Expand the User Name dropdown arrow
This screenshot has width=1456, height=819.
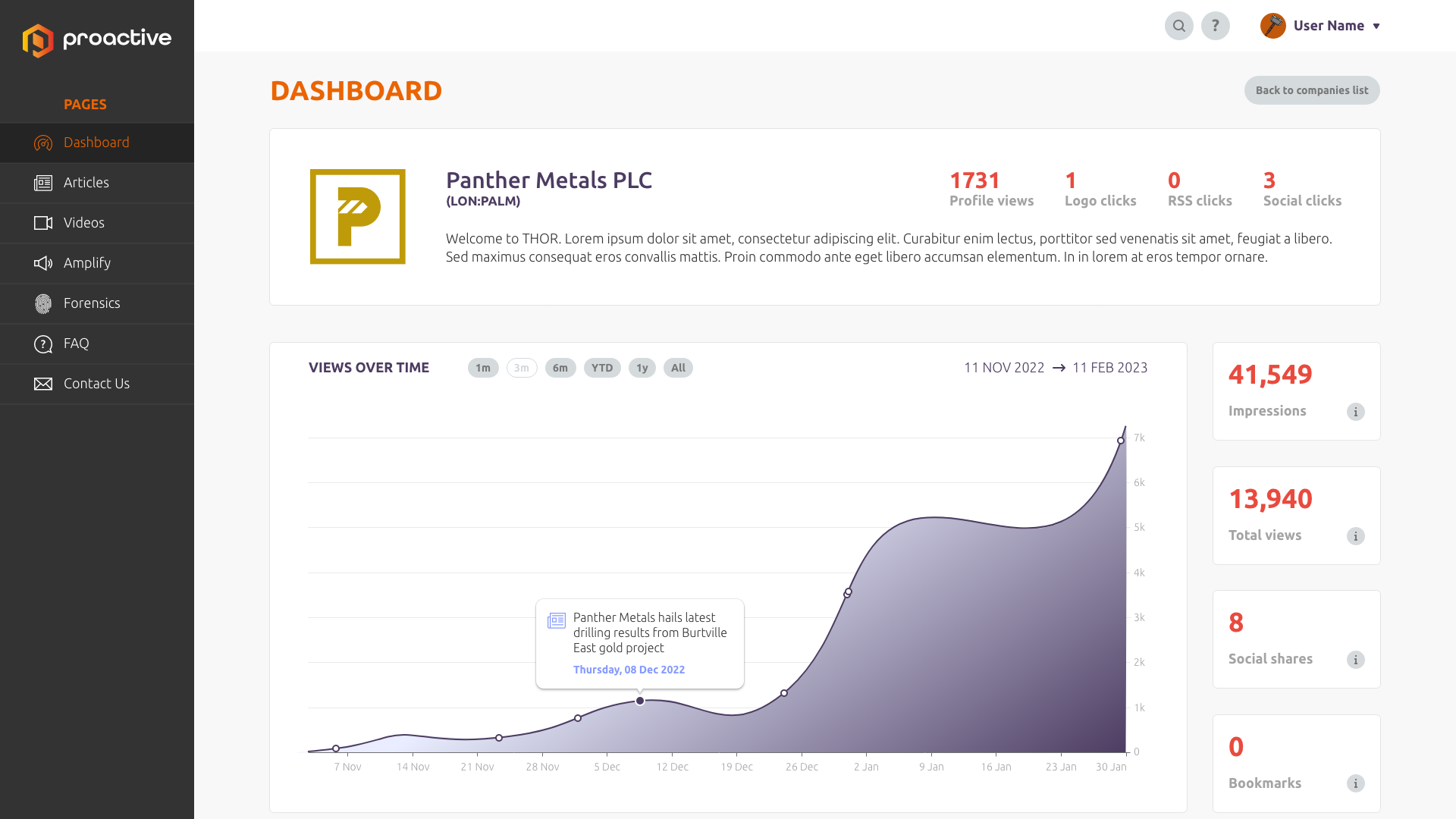[x=1376, y=27]
